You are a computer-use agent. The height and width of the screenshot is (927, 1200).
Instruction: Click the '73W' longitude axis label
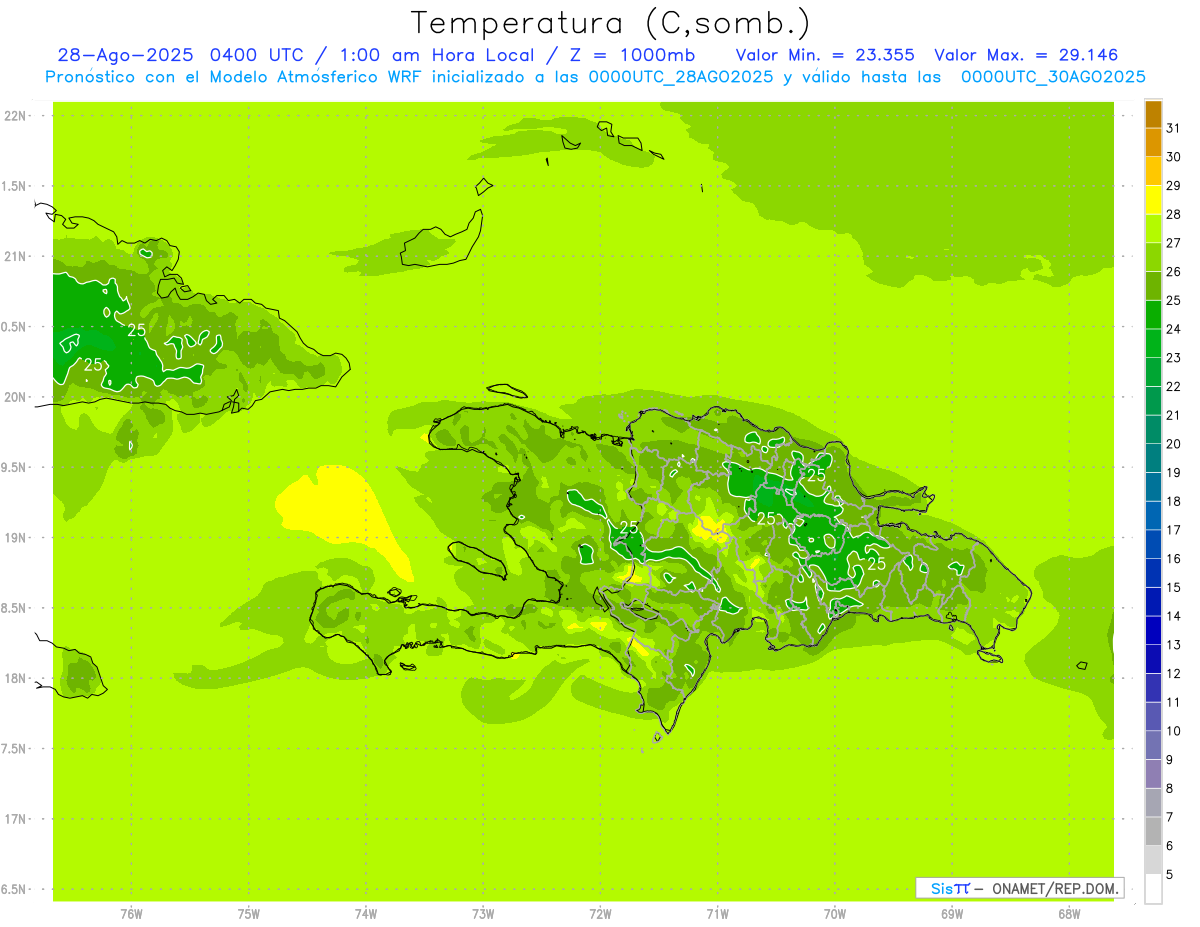point(483,913)
